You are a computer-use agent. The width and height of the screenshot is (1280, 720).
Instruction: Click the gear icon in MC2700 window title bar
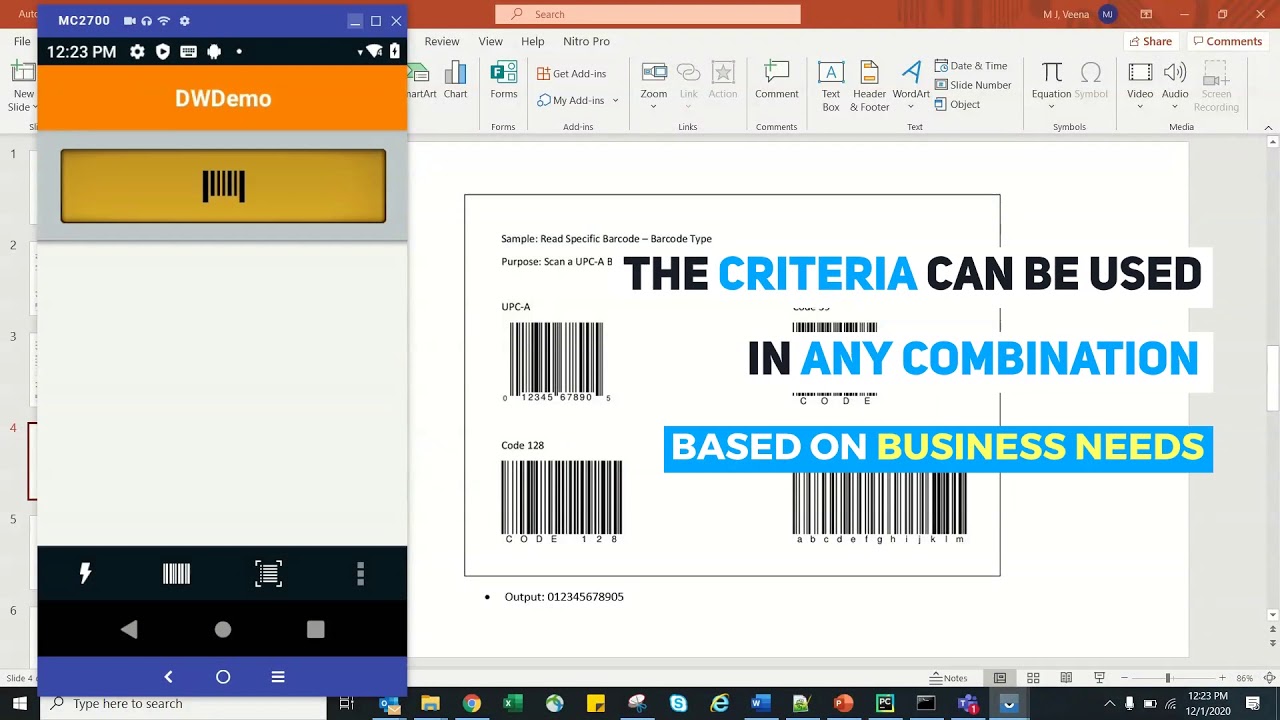(x=184, y=21)
